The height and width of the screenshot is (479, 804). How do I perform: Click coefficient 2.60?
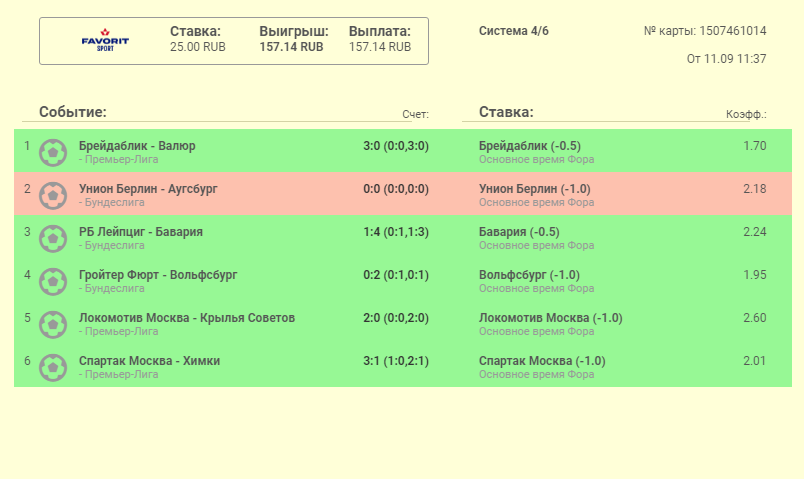click(755, 318)
